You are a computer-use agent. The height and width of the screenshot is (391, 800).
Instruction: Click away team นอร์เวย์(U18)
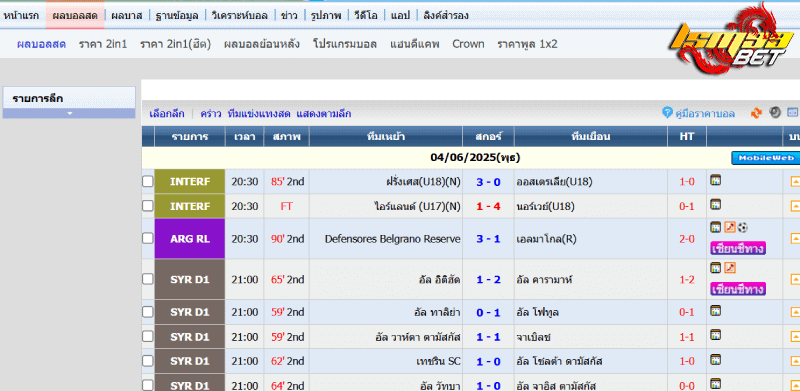(545, 206)
